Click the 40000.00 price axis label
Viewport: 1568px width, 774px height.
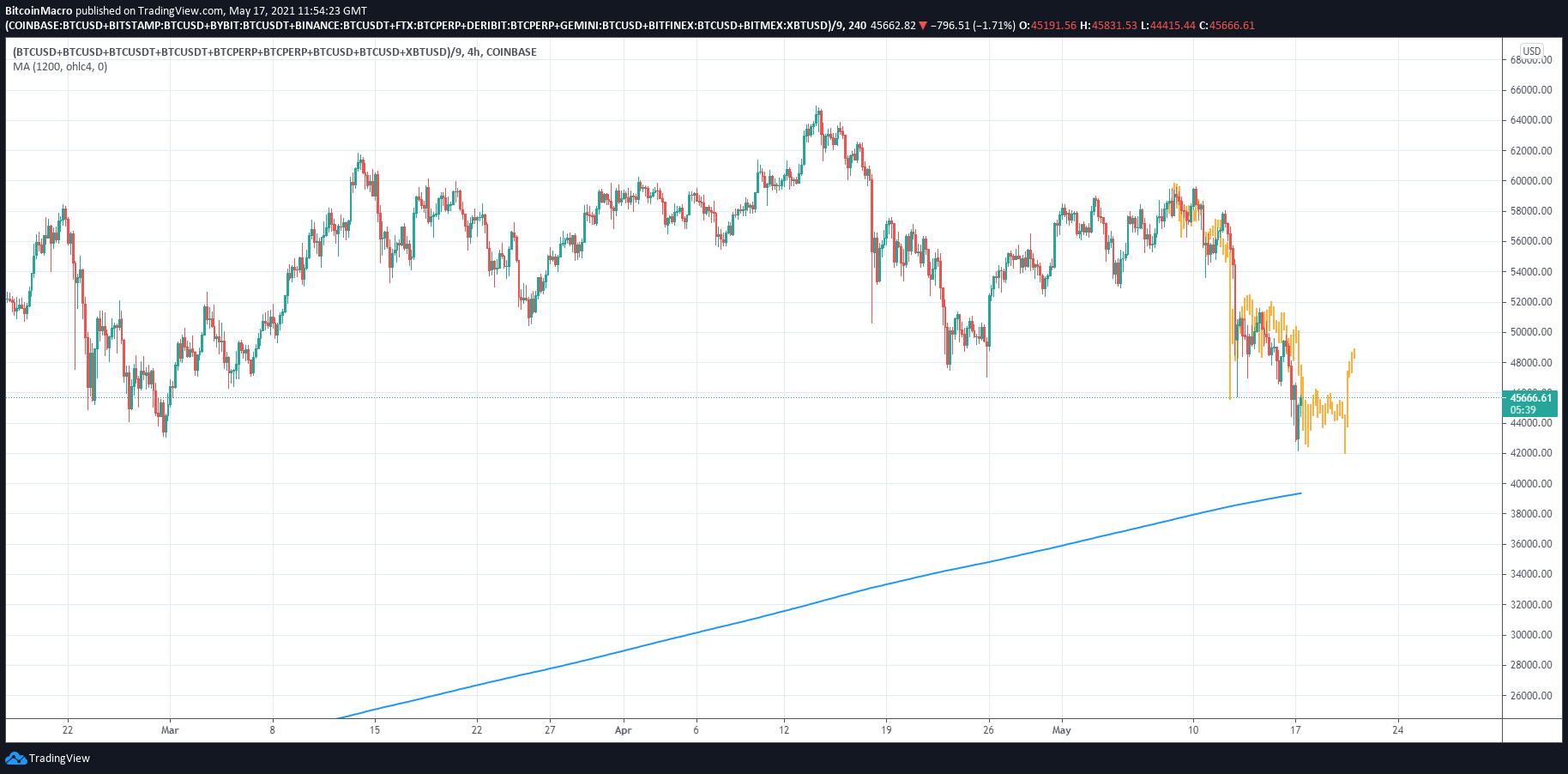[1531, 484]
